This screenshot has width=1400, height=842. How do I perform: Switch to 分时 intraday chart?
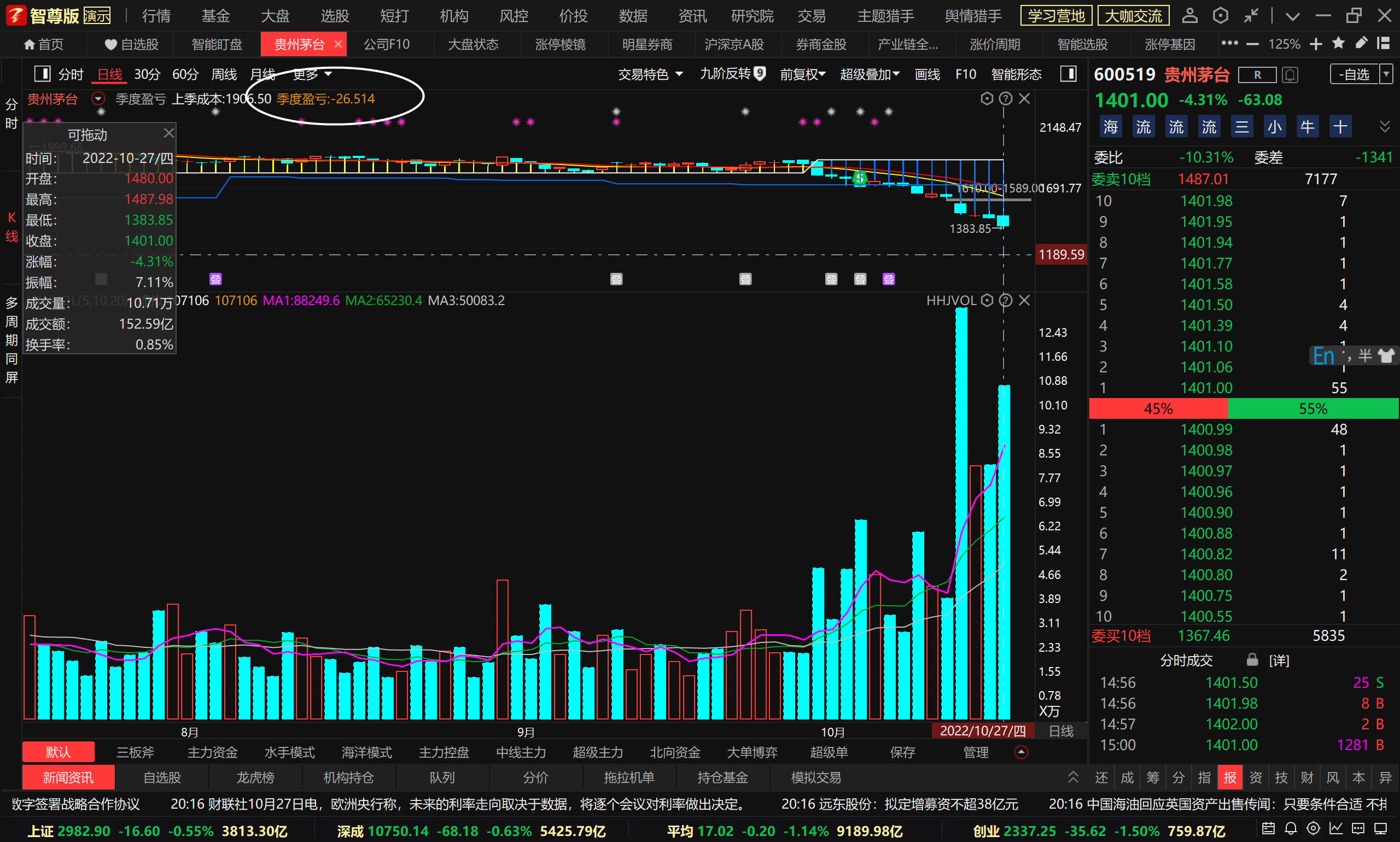[x=71, y=74]
